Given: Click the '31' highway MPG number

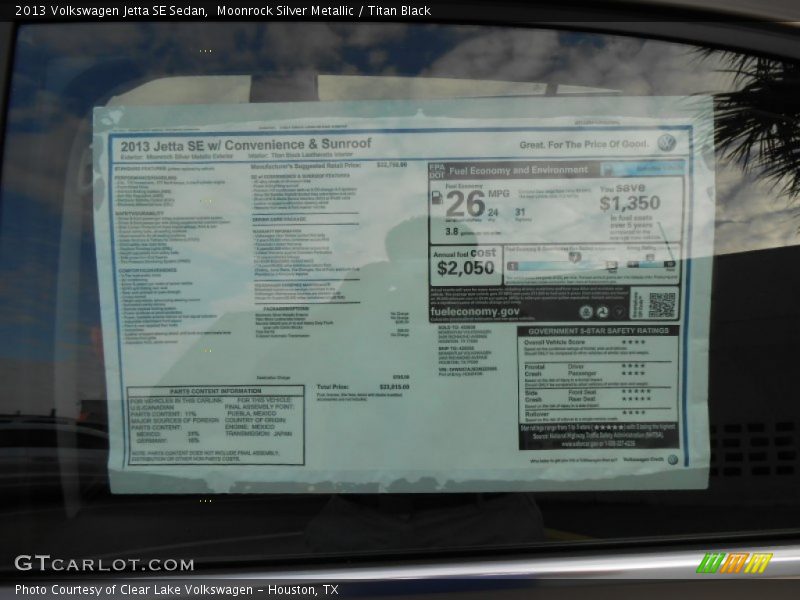Looking at the screenshot, I should (x=520, y=212).
